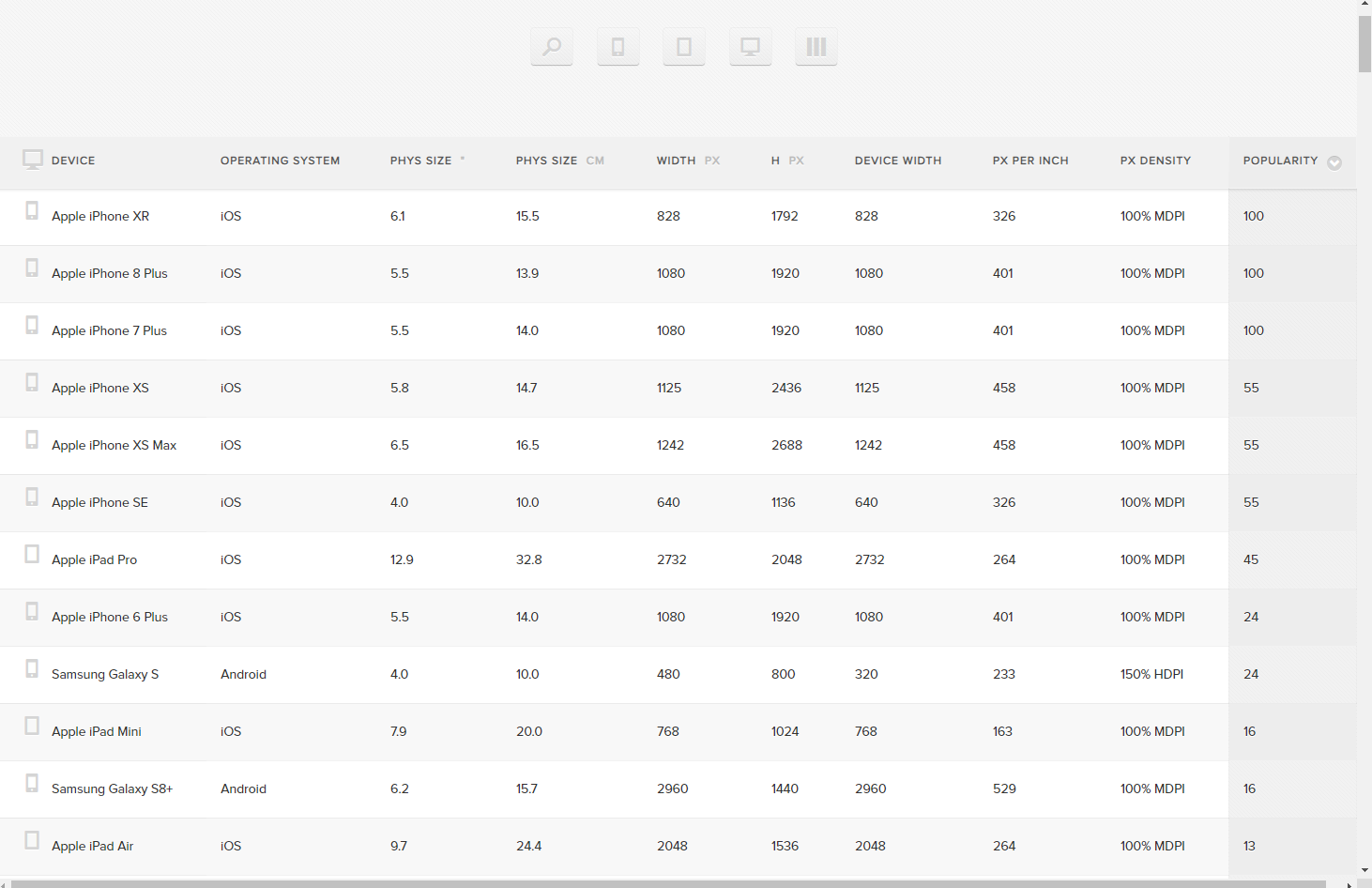Sort by POPULARITY column header
Viewport: 1372px width, 888px height.
click(x=1280, y=161)
